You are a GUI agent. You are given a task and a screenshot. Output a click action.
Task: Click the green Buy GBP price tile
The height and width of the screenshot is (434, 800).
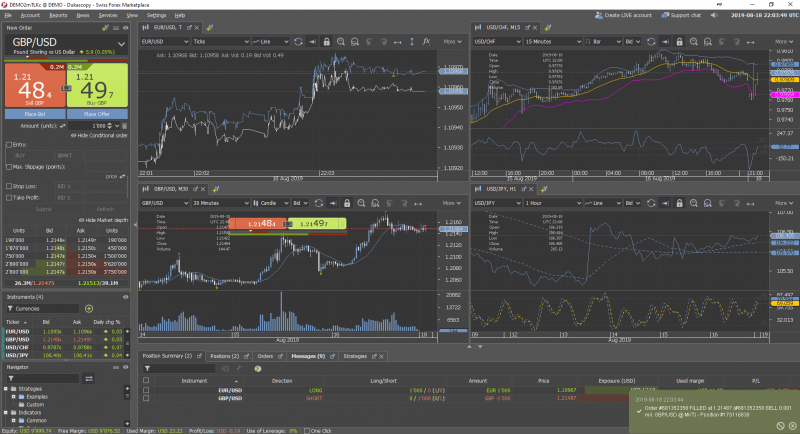coord(97,86)
